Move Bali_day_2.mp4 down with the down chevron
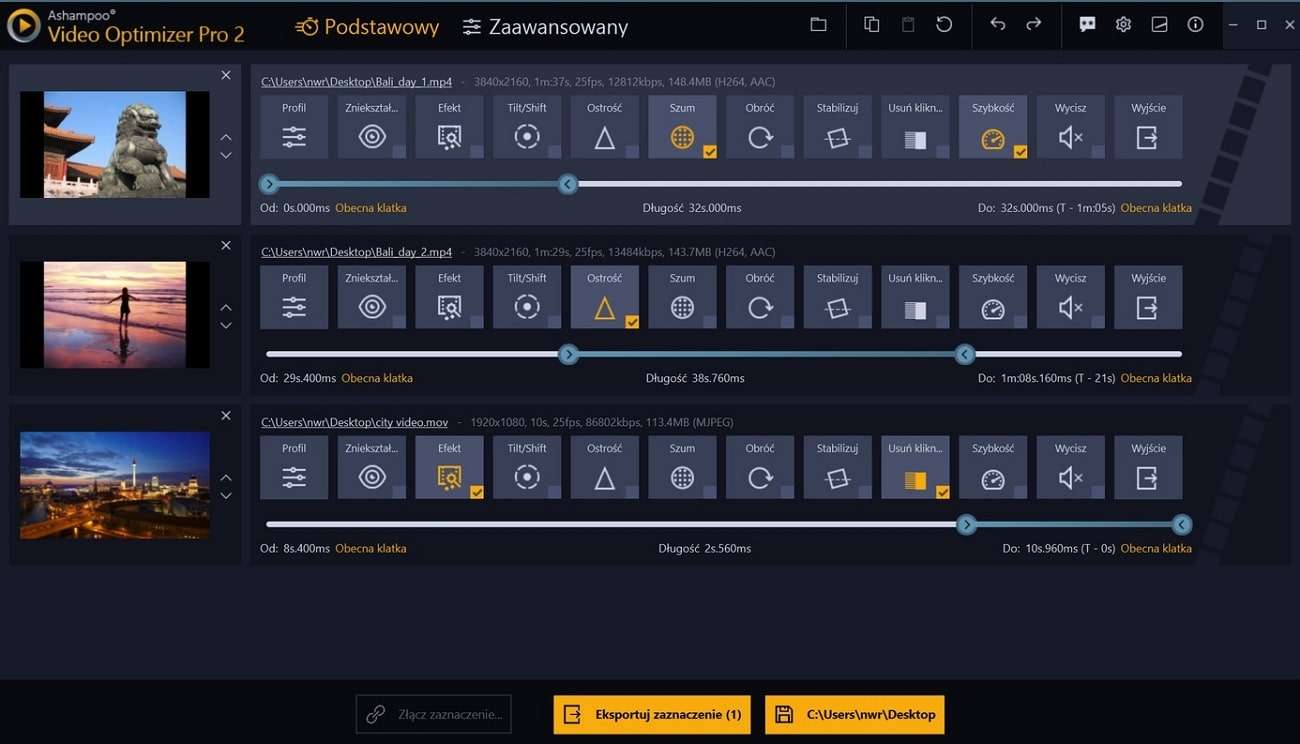 [226, 325]
